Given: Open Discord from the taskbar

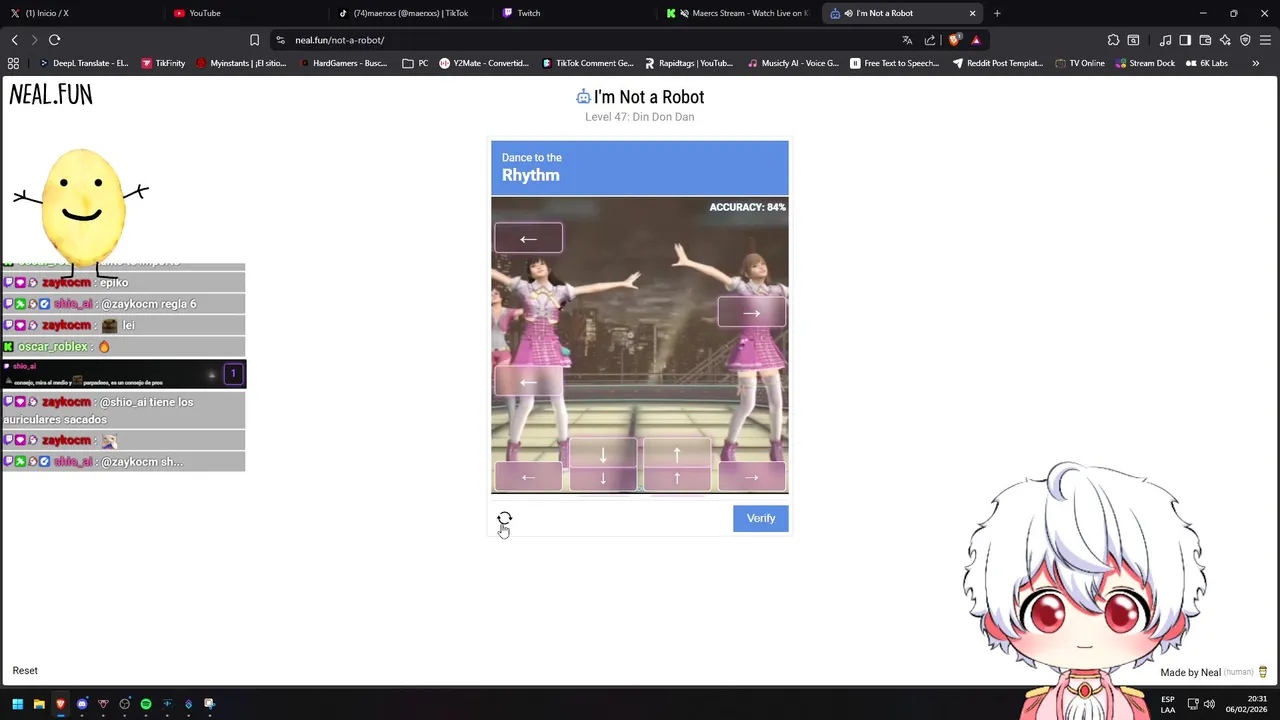Looking at the screenshot, I should tap(82, 704).
